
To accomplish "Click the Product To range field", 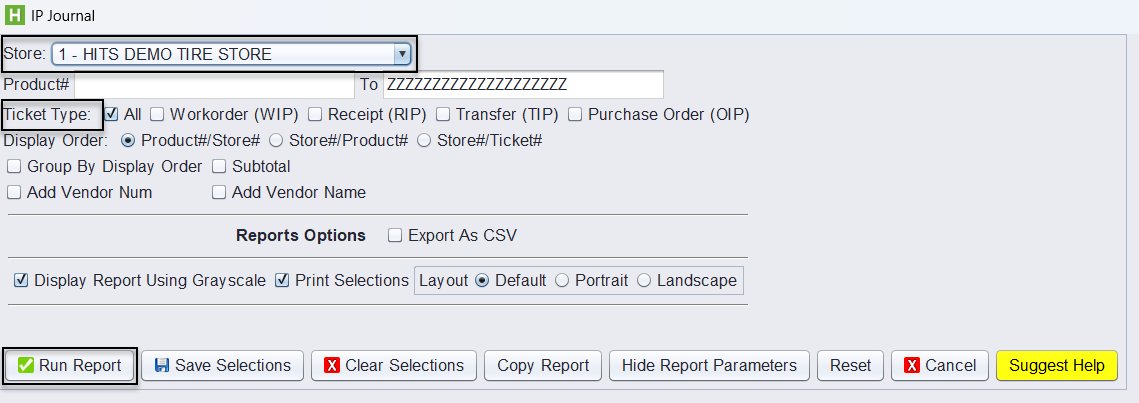I will click(523, 85).
